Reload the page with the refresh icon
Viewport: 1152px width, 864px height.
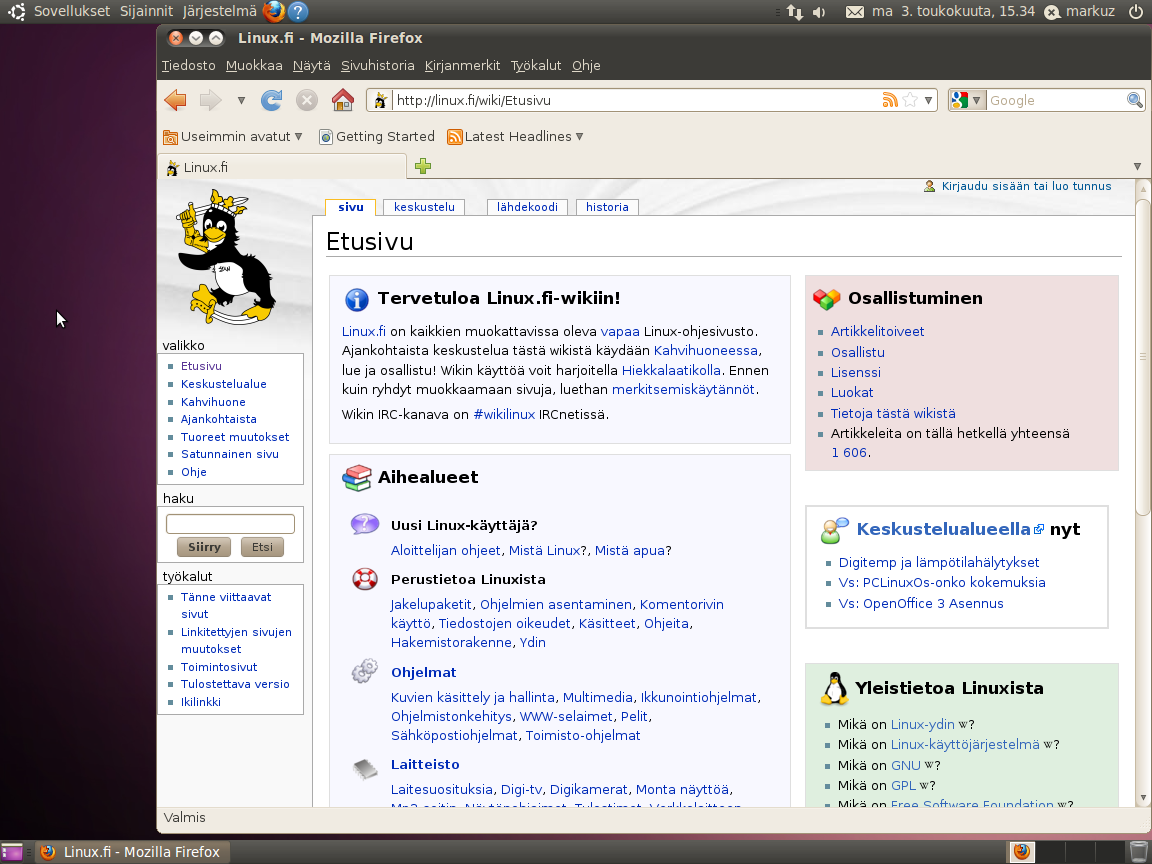click(271, 100)
